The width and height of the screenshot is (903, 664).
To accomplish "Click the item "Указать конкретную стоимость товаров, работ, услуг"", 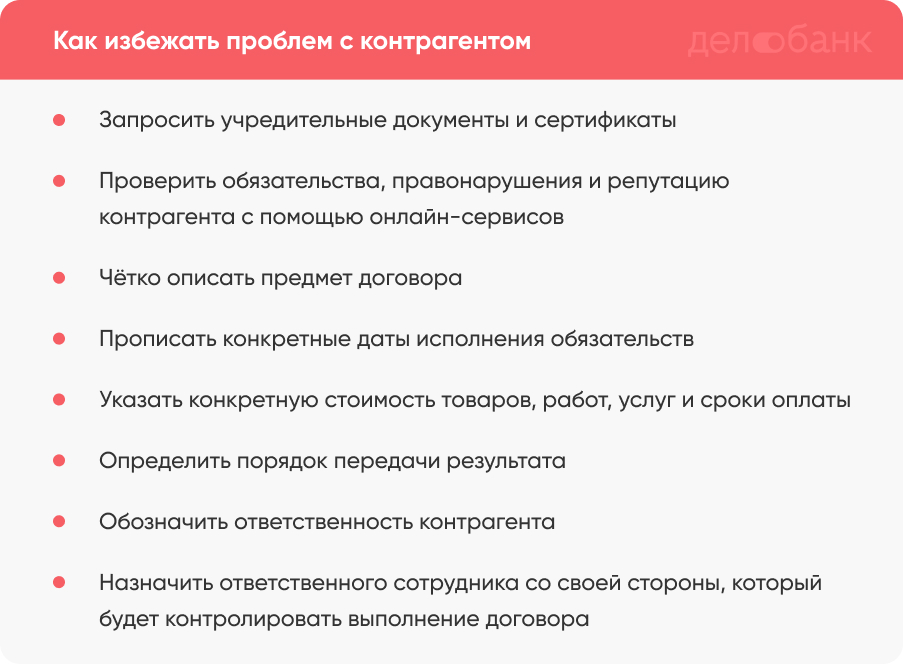I will (x=475, y=399).
